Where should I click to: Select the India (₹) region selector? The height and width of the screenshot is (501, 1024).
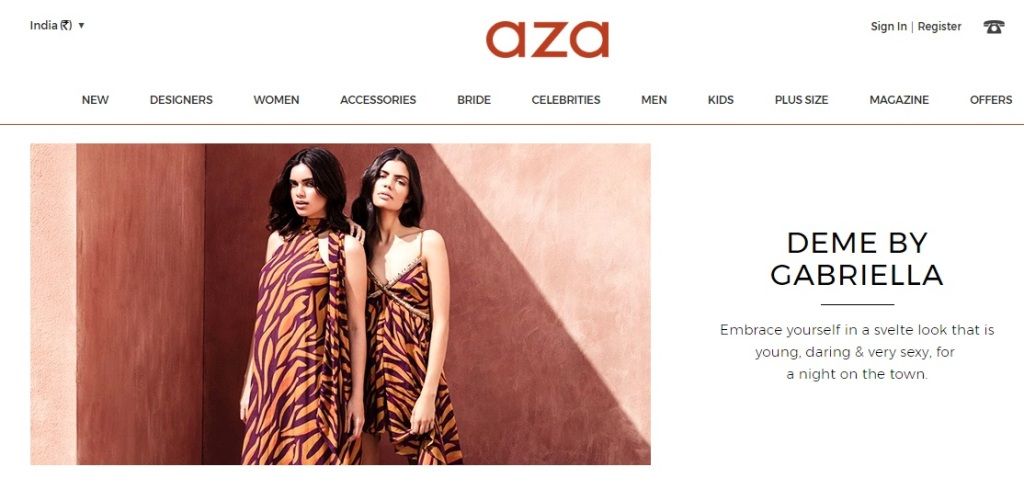[57, 25]
